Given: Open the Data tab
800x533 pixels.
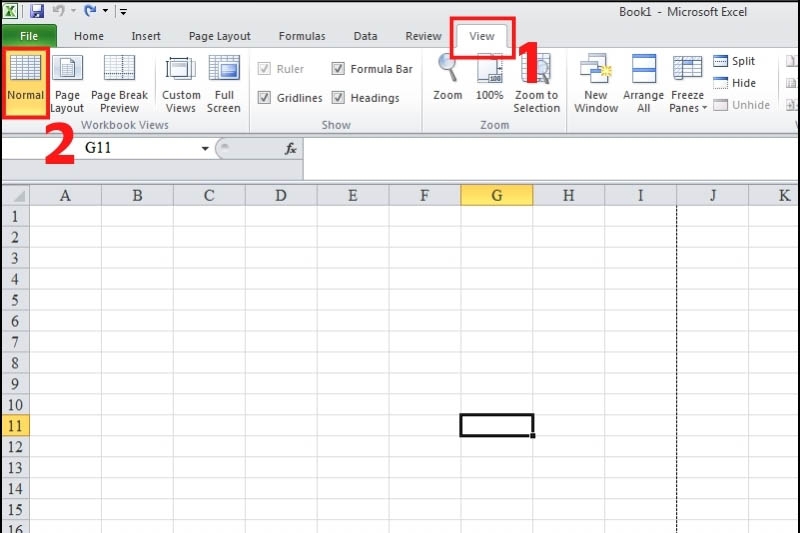Looking at the screenshot, I should pyautogui.click(x=365, y=36).
